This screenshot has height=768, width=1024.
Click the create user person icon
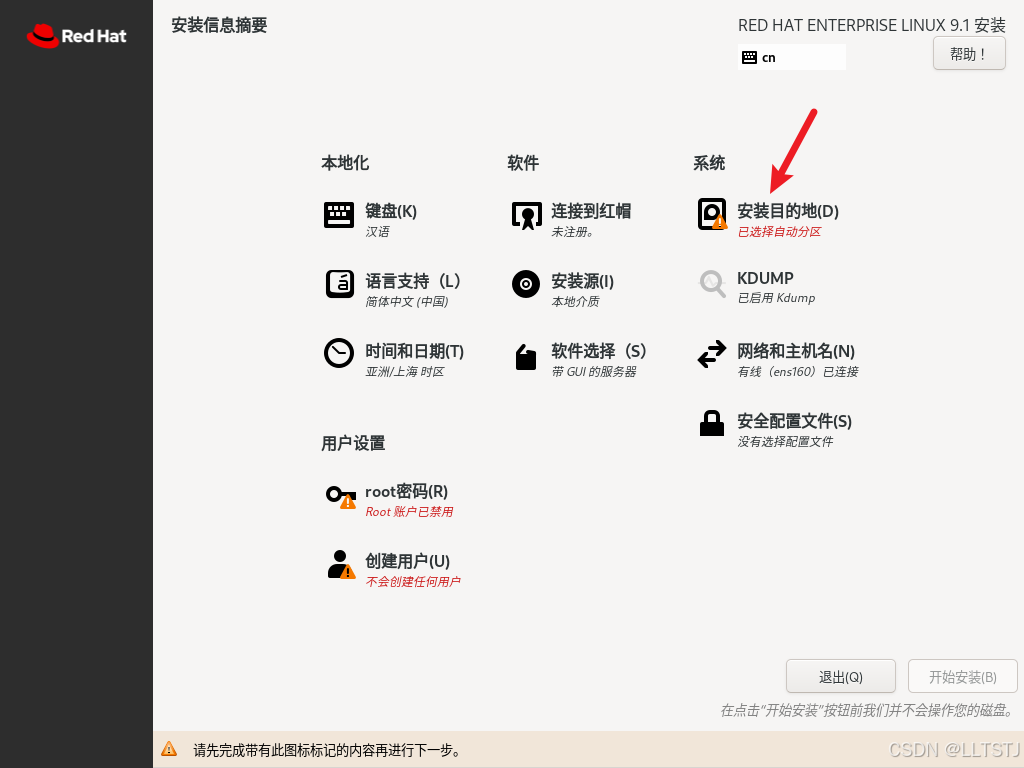pos(341,564)
